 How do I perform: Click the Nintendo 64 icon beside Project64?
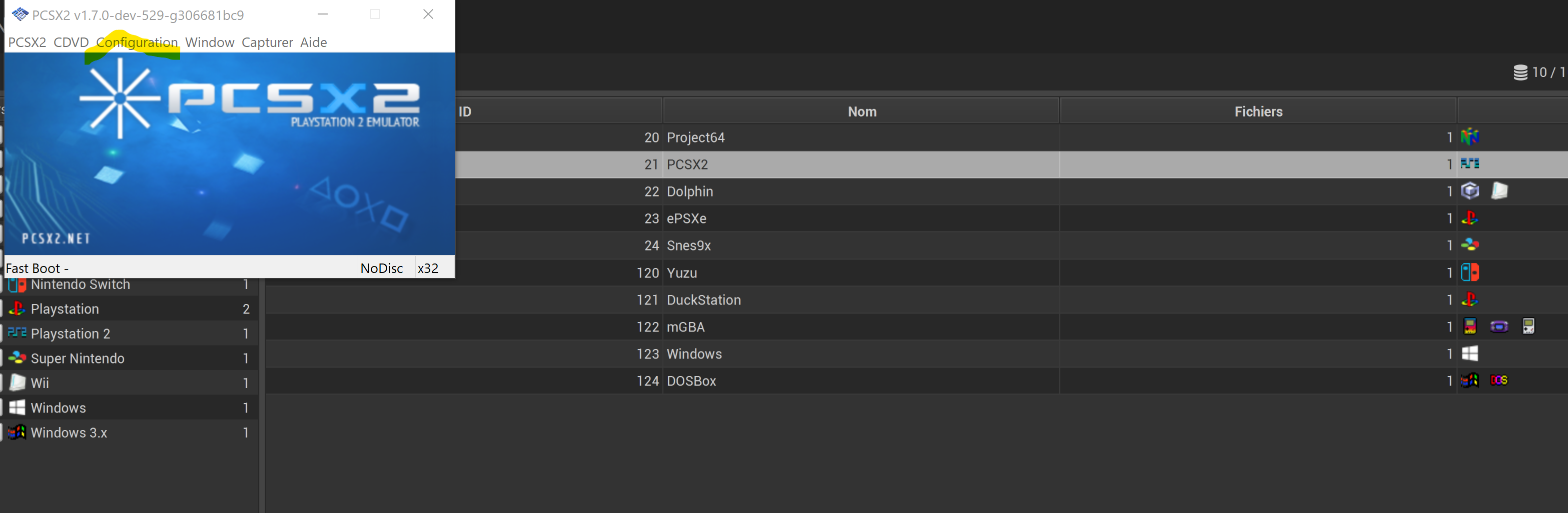pos(1469,137)
